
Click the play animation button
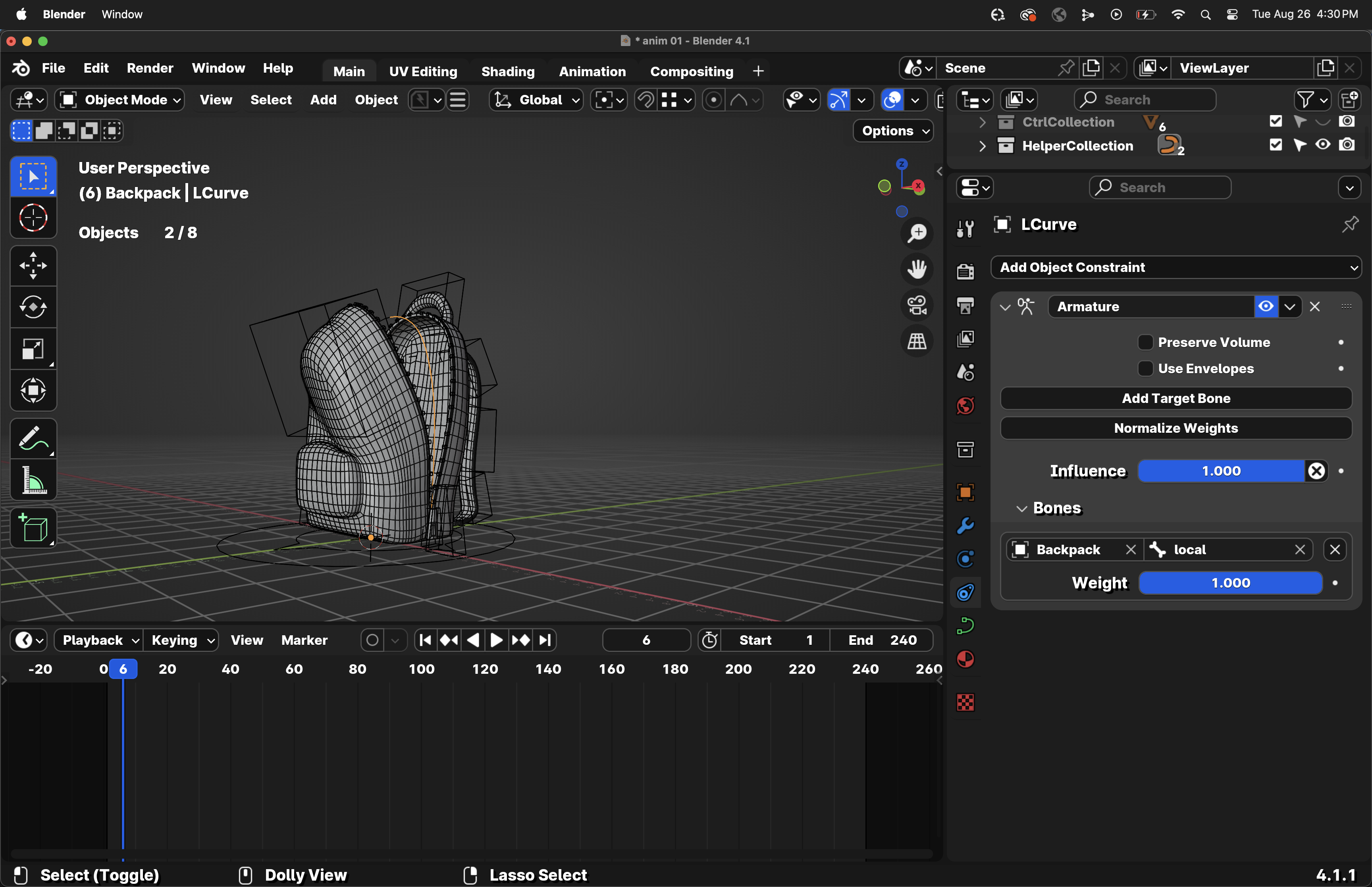496,640
